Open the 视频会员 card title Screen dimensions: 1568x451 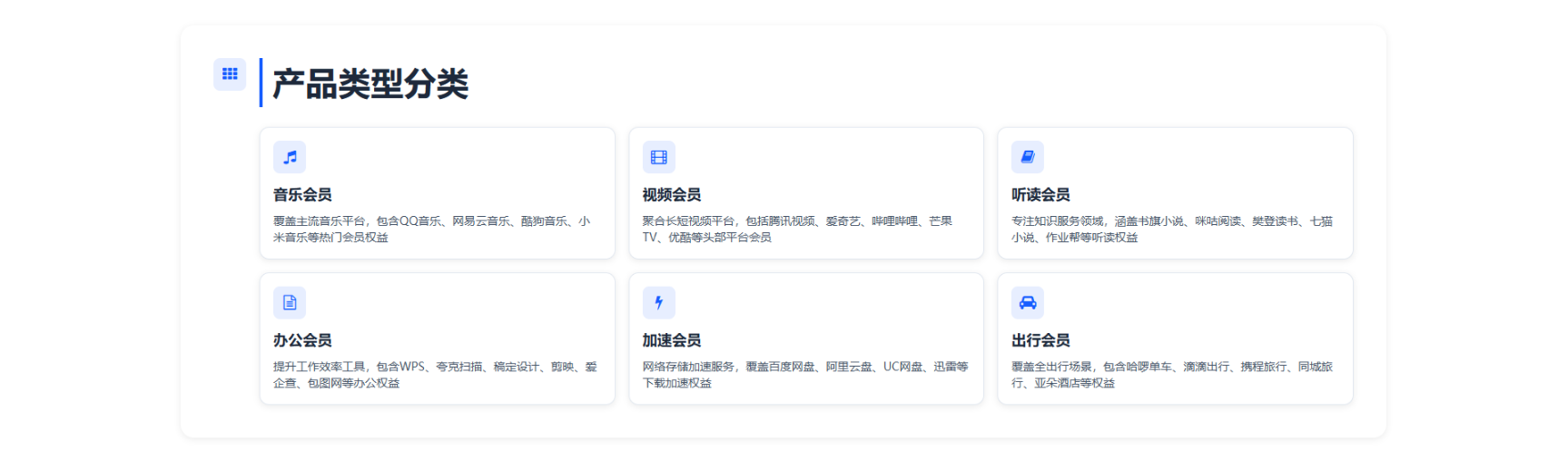point(671,195)
